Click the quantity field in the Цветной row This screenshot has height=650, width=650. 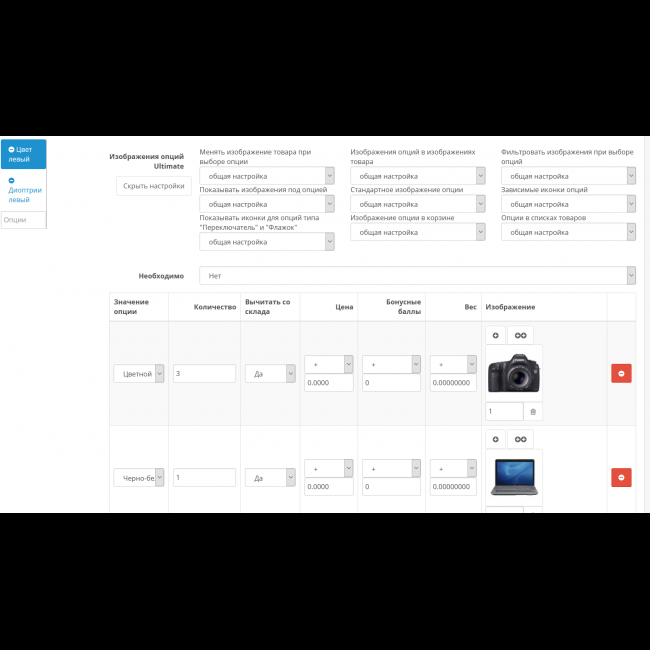[204, 373]
